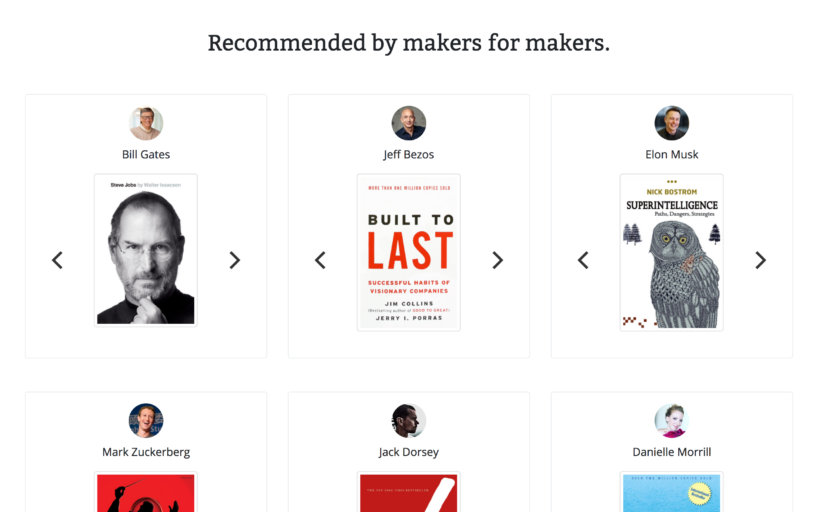Click Mark Zuckerberg's avatar image
This screenshot has width=820, height=512.
coord(146,420)
